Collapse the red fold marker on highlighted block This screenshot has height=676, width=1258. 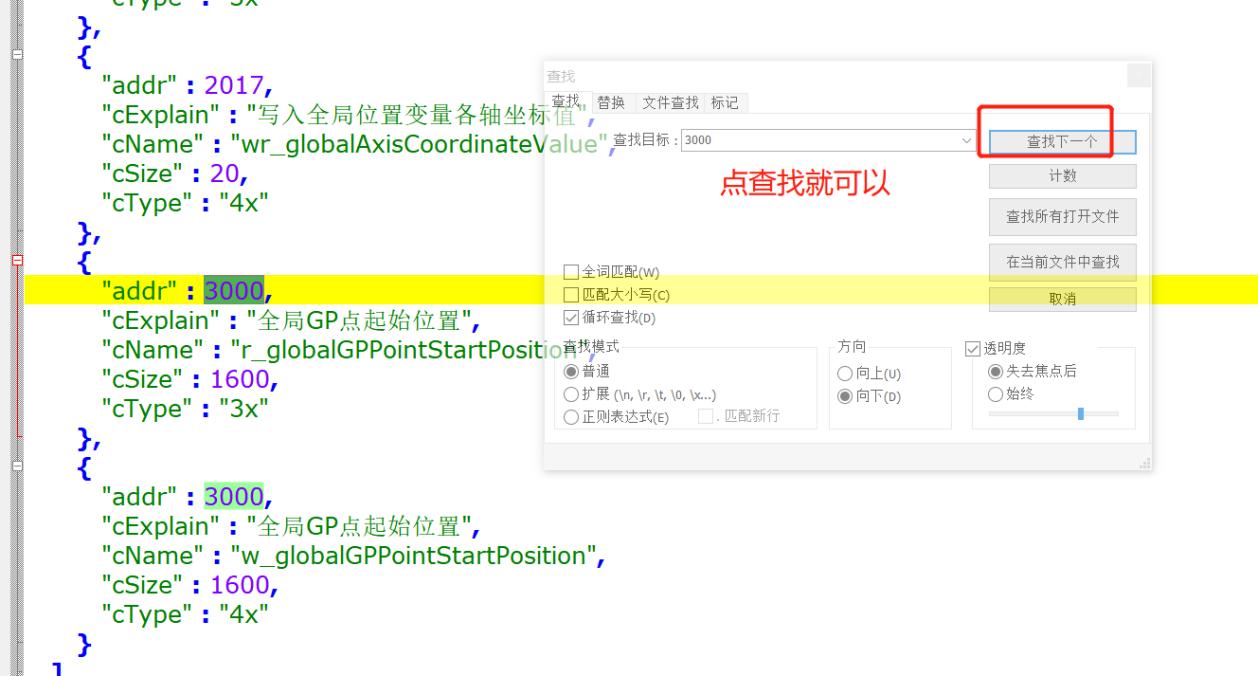pos(16,261)
